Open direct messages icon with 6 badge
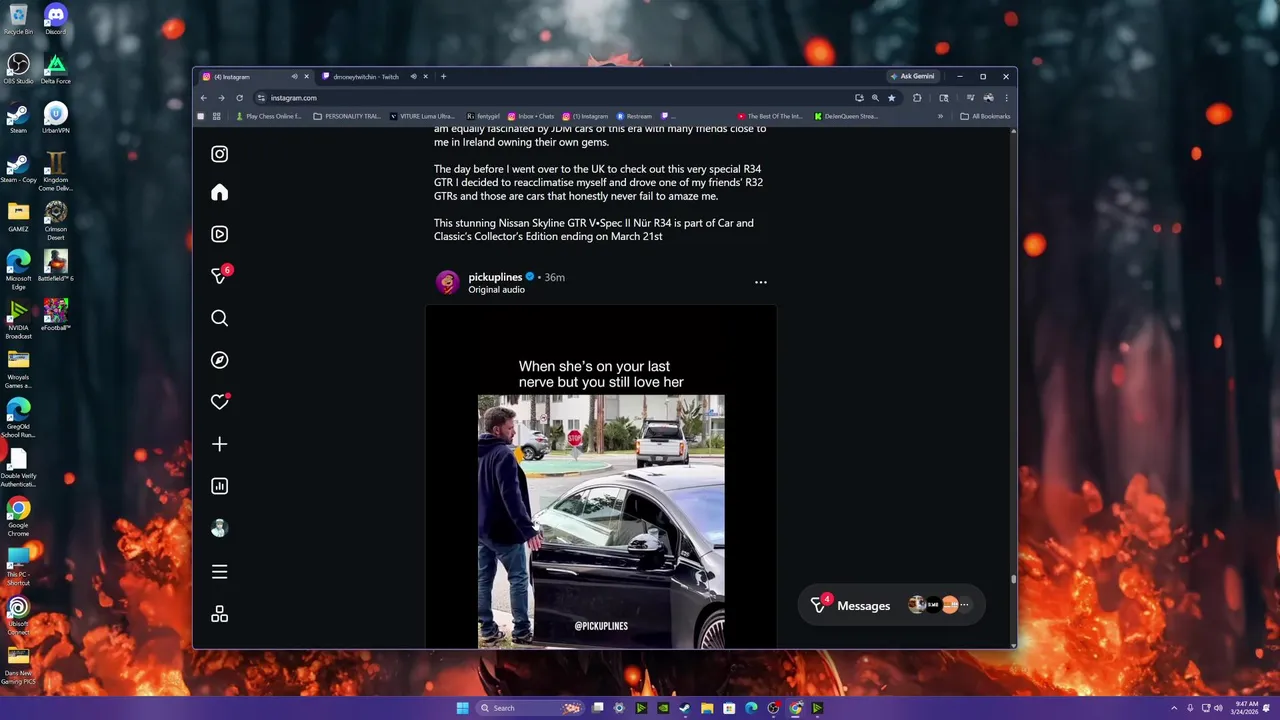Image resolution: width=1280 pixels, height=720 pixels. point(220,276)
